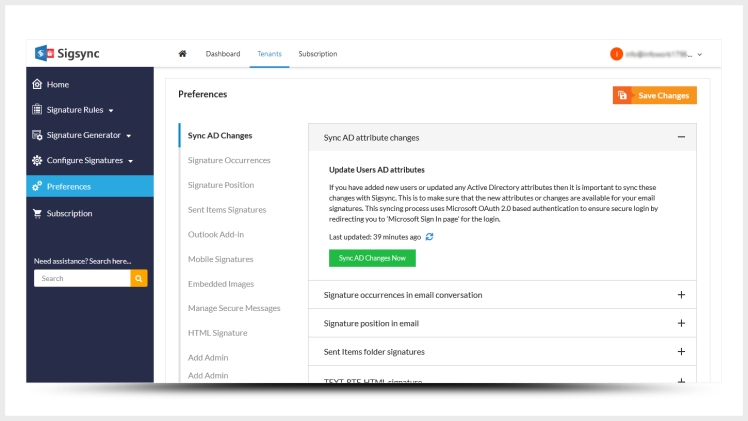Open the Subscription tab in top navigation
This screenshot has height=421, width=748.
[317, 53]
